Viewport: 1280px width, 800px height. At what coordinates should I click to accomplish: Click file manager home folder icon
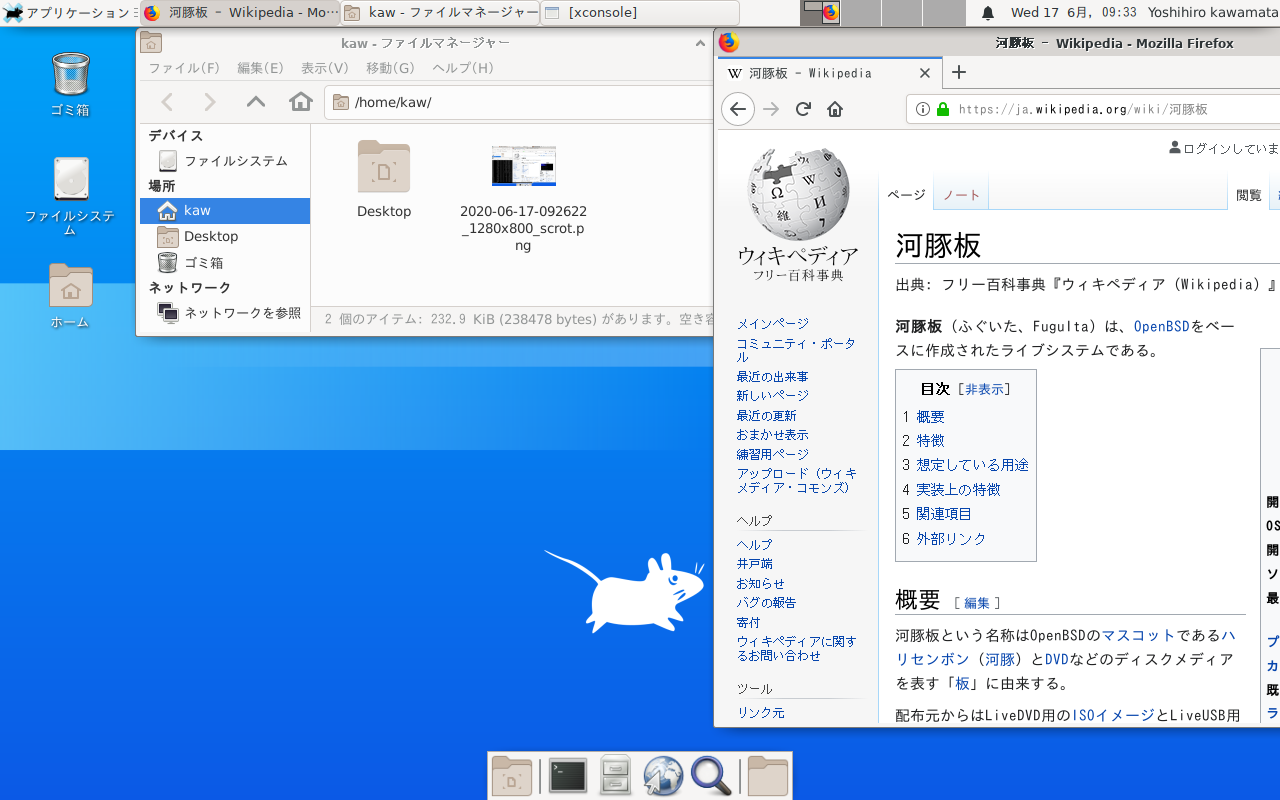pos(300,102)
